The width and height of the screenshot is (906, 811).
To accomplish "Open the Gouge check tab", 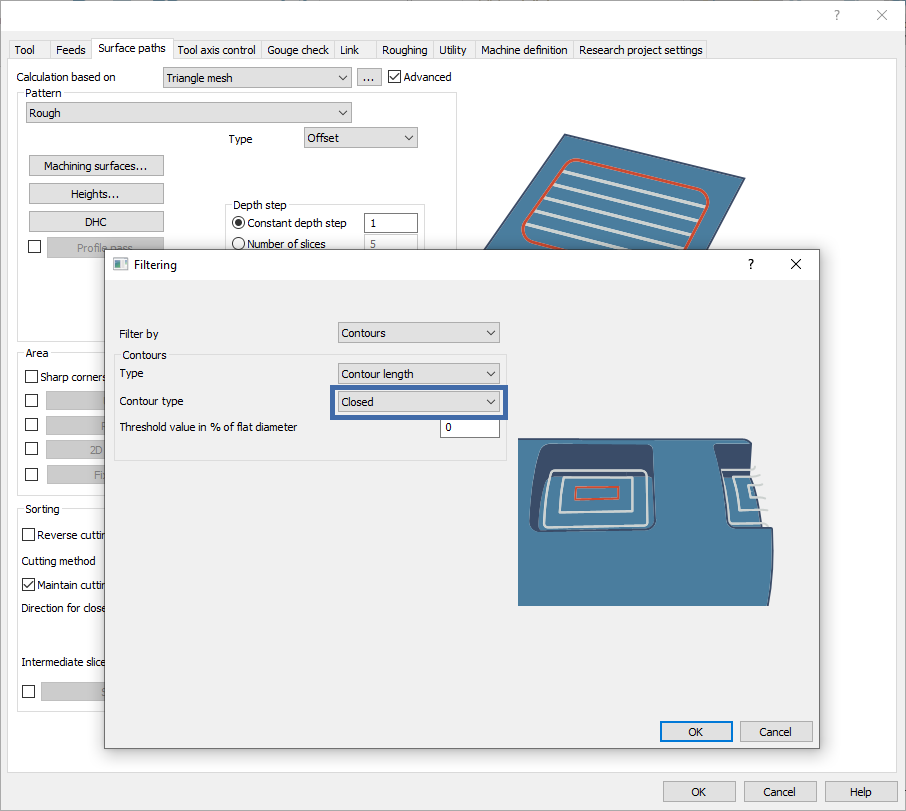I will click(x=298, y=50).
